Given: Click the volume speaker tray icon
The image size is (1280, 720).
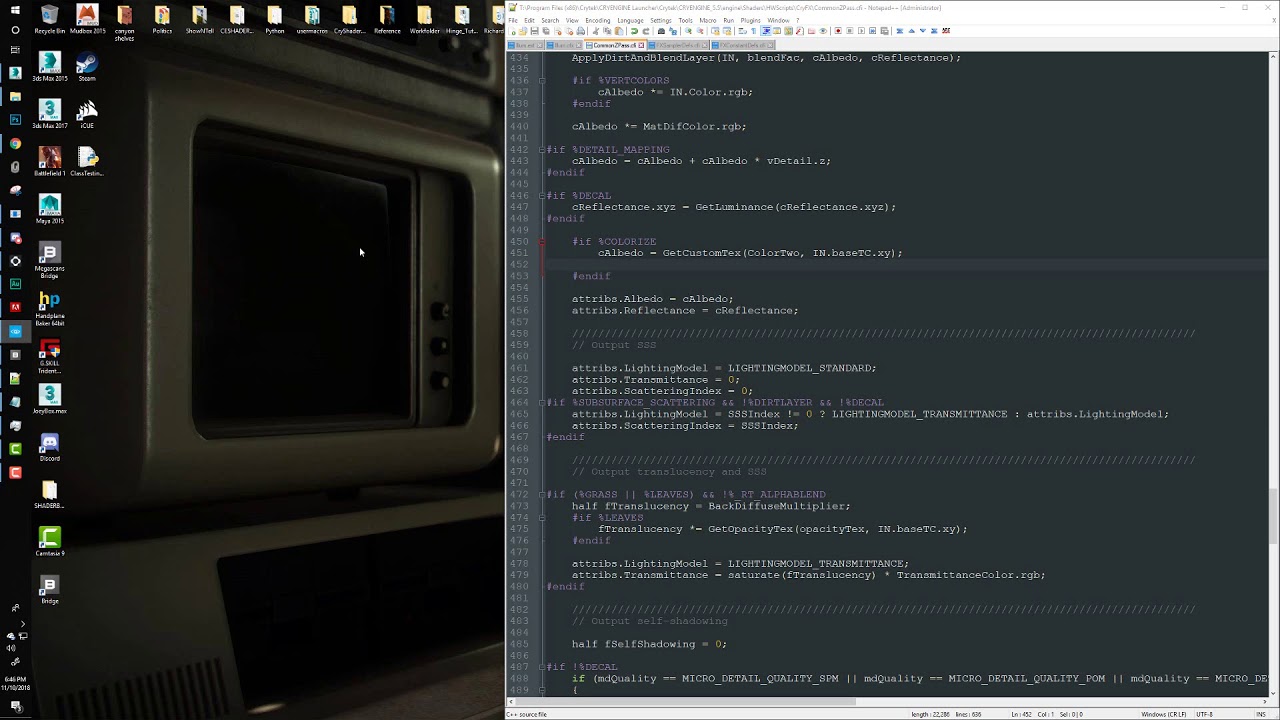Looking at the screenshot, I should coord(11,648).
